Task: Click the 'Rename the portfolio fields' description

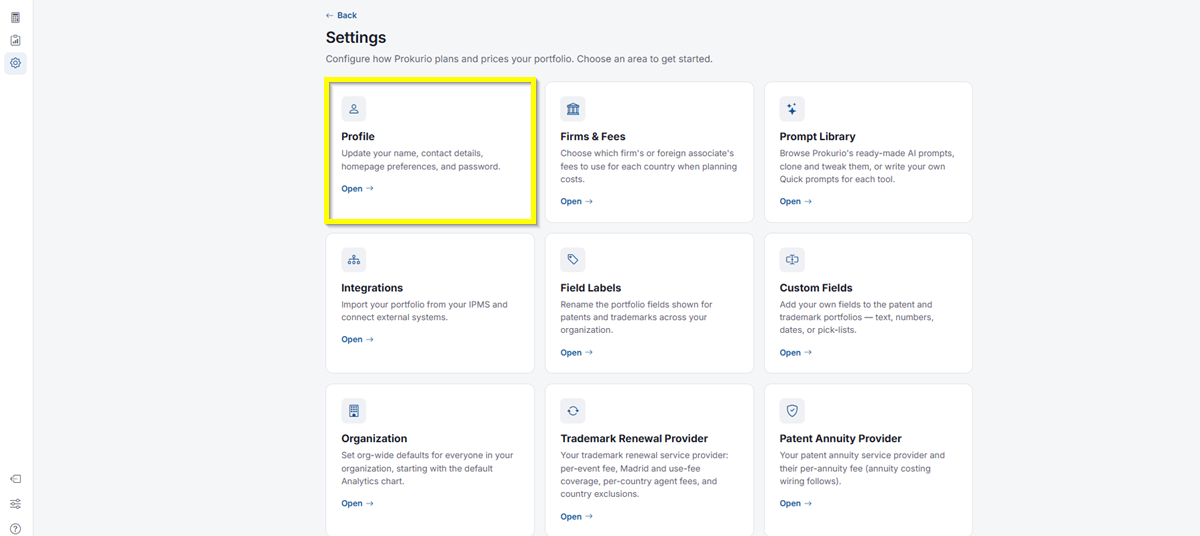Action: click(636, 317)
